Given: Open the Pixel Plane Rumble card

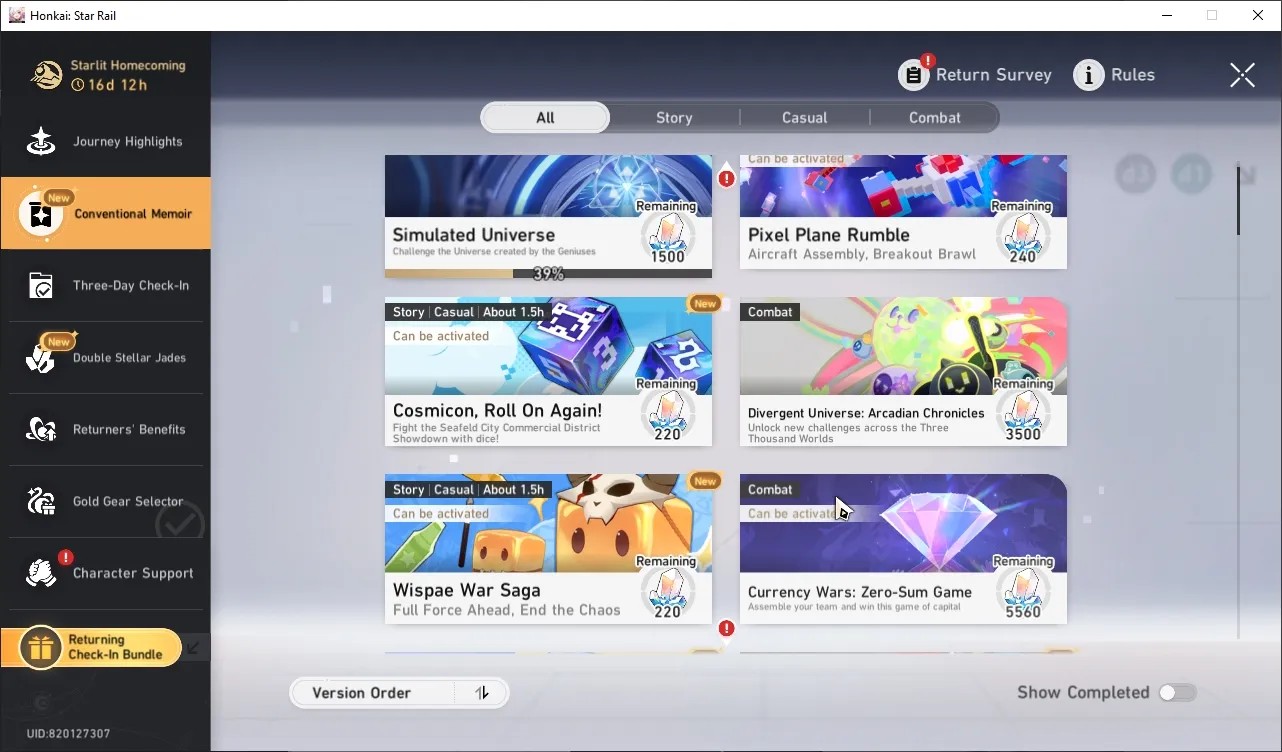Looking at the screenshot, I should (x=903, y=212).
